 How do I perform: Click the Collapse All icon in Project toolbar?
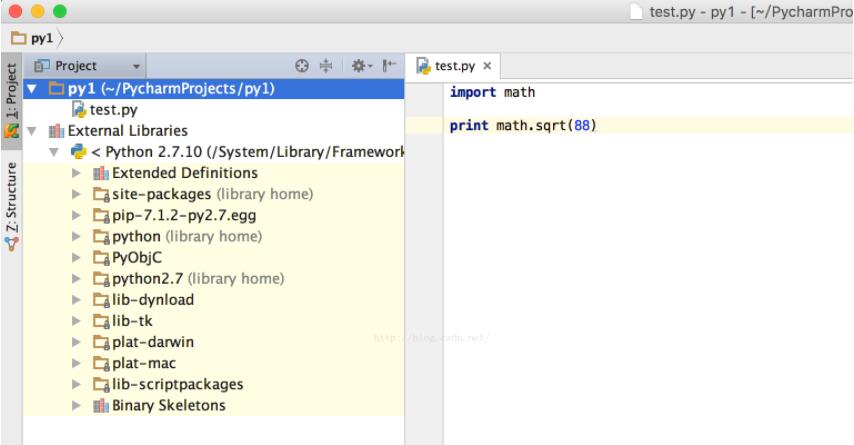[x=326, y=66]
